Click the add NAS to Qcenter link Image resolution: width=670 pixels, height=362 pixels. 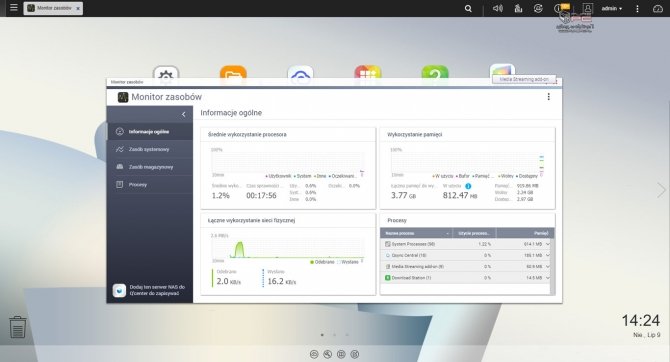[x=157, y=290]
